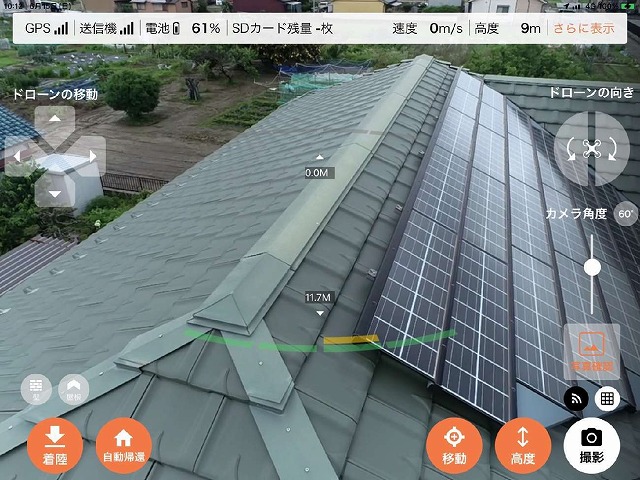Toggle the black wireless signal icon

pyautogui.click(x=576, y=399)
